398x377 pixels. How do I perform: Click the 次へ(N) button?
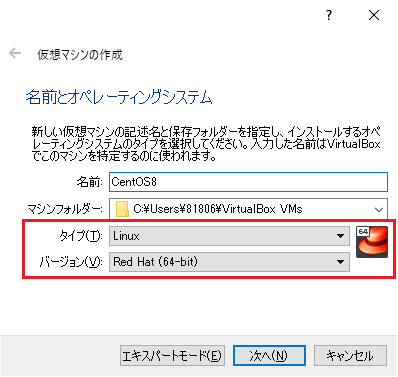pos(269,356)
